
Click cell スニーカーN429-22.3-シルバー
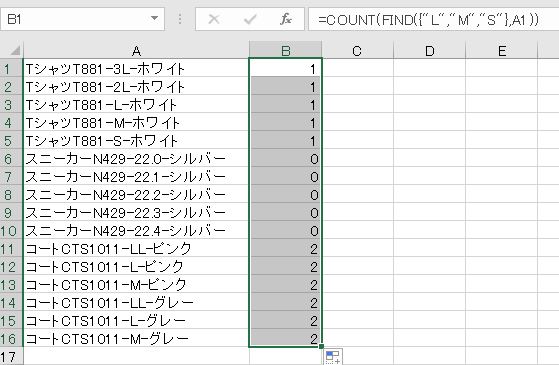(x=136, y=212)
